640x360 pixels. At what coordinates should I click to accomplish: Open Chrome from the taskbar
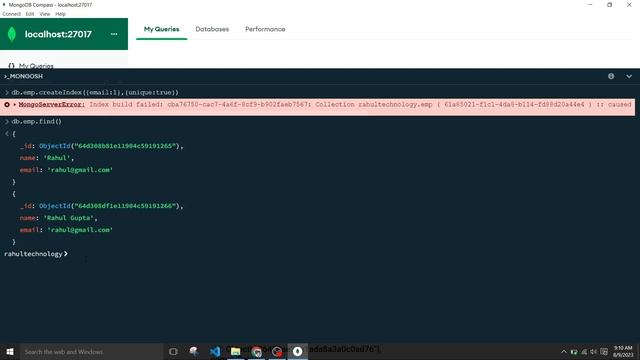256,351
